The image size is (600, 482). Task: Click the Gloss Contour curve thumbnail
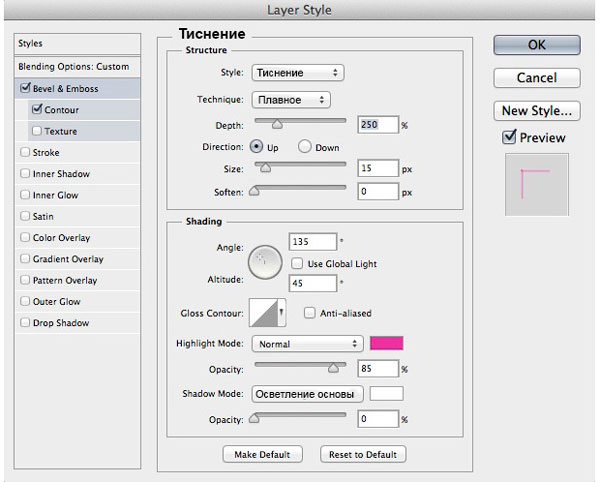click(263, 313)
